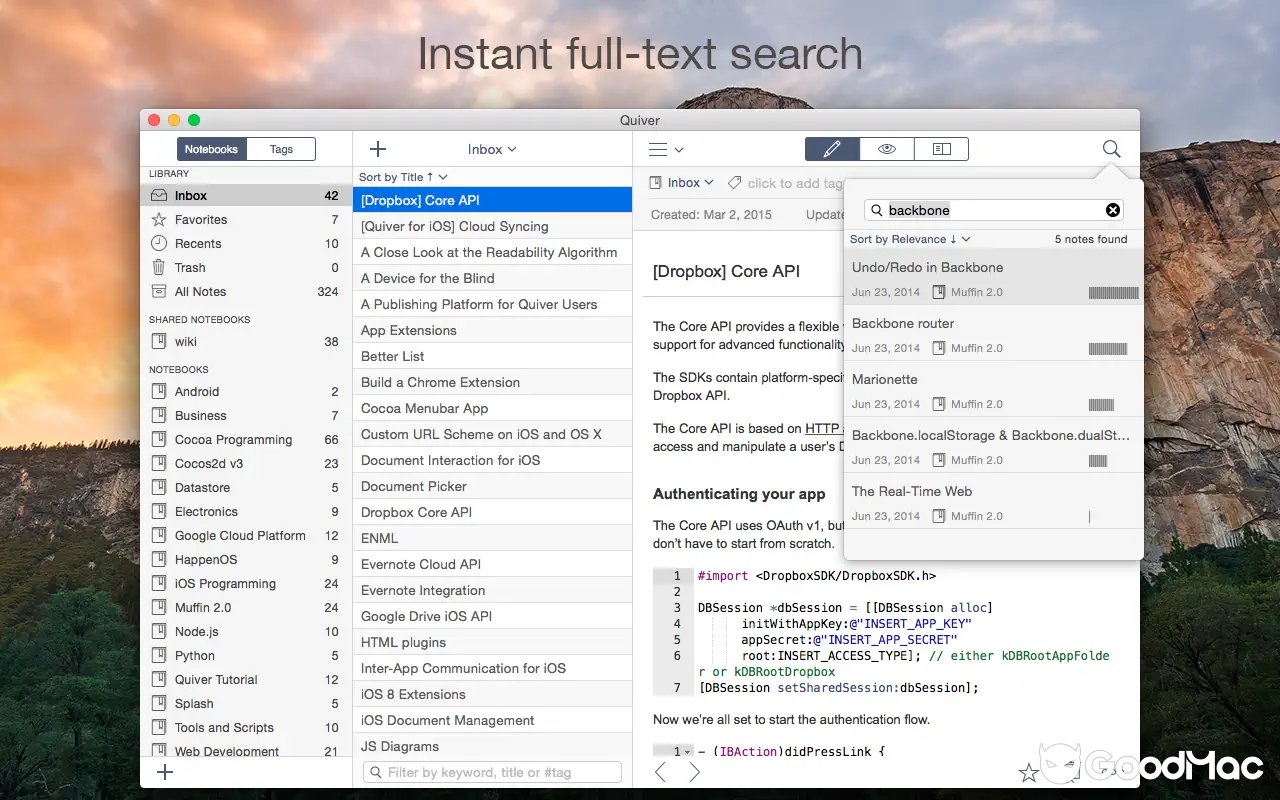Open Favorites with star icon
Image resolution: width=1280 pixels, height=800 pixels.
coord(246,220)
